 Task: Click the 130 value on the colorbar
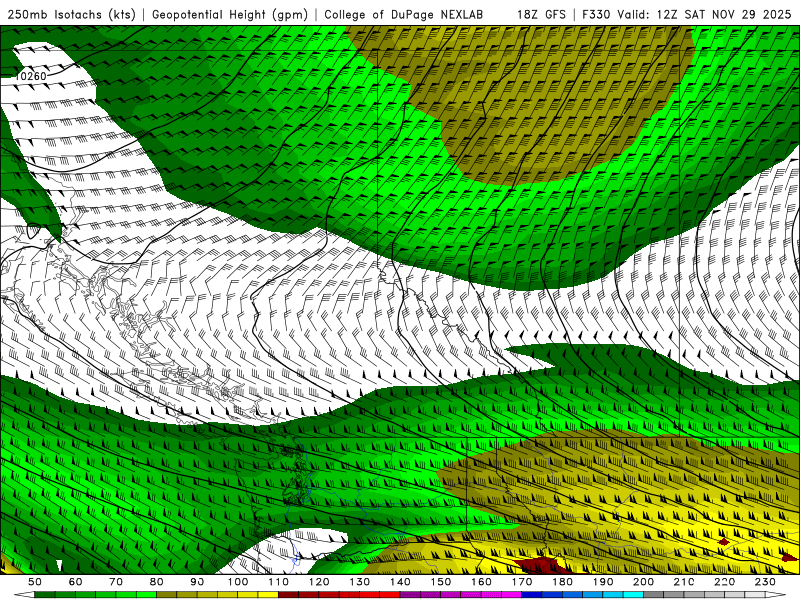click(360, 582)
